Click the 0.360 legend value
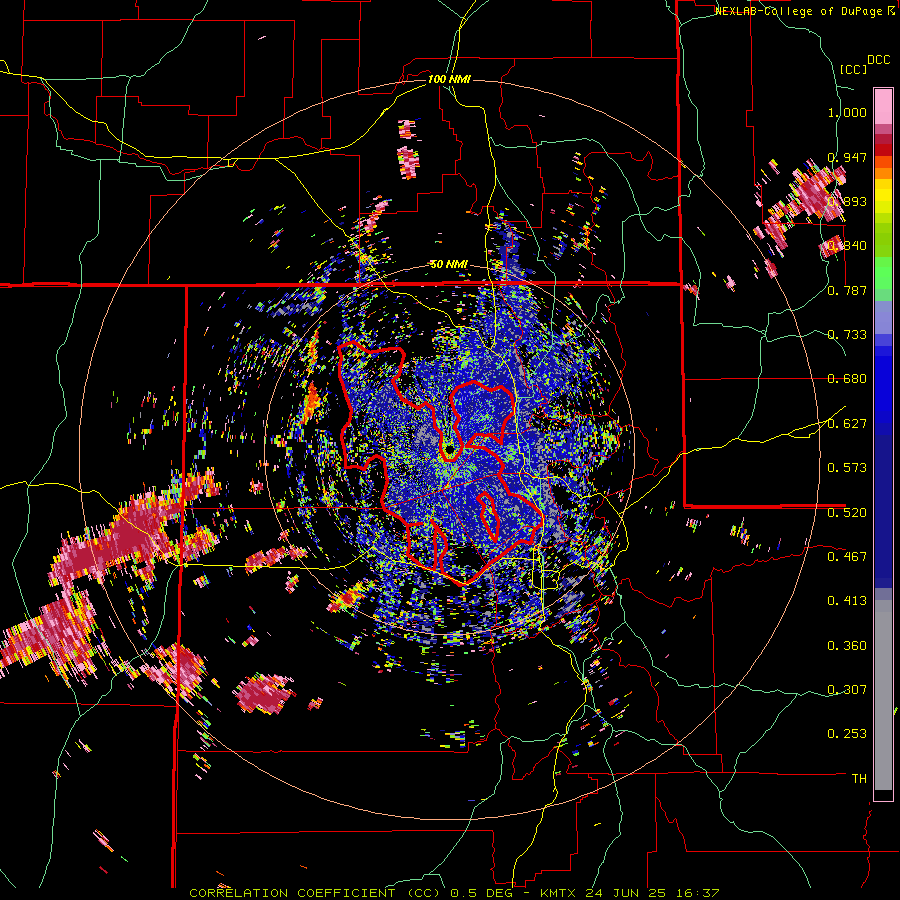This screenshot has width=900, height=900. click(847, 646)
